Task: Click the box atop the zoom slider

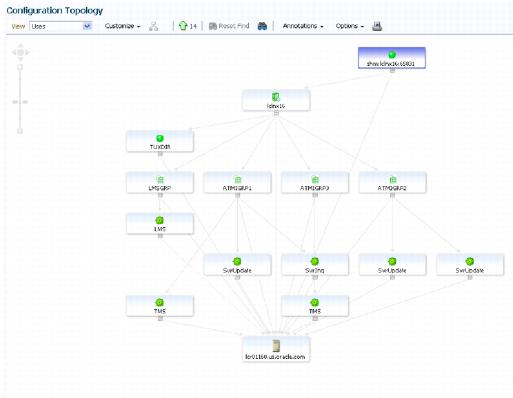Action: click(20, 67)
